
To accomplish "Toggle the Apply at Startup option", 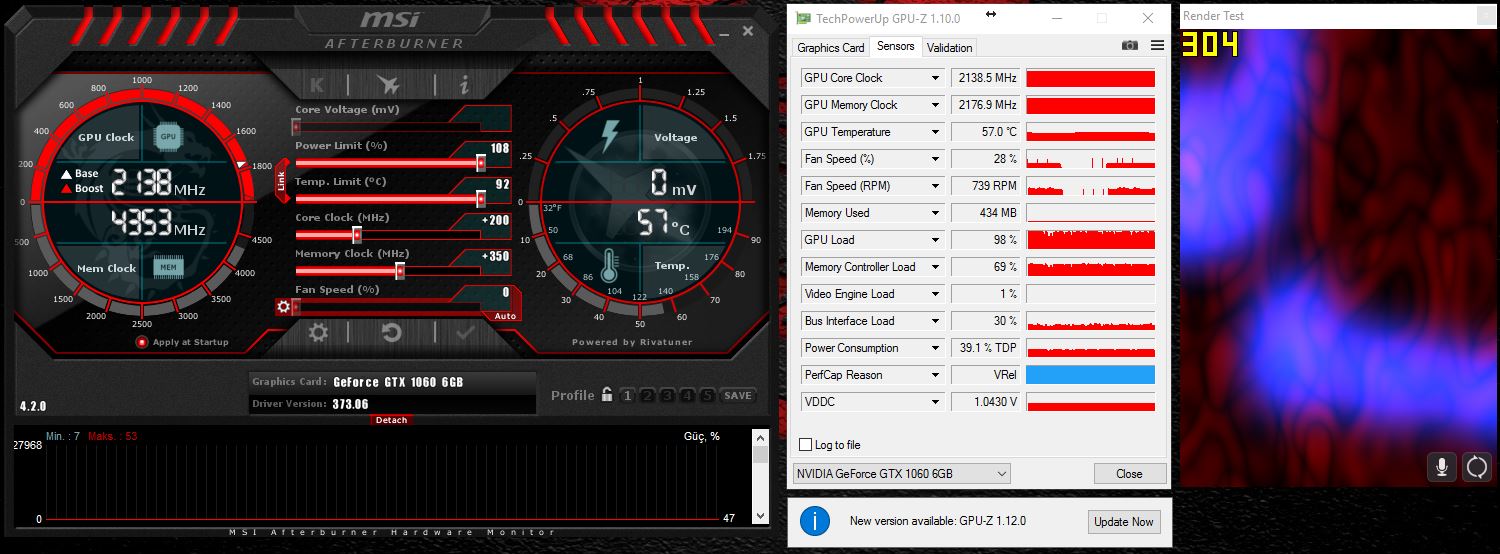I will 142,342.
